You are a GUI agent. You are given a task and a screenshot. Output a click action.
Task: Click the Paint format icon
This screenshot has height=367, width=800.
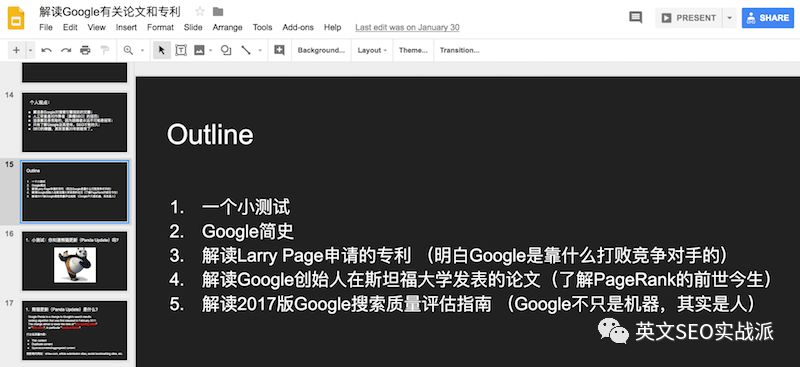[x=105, y=50]
